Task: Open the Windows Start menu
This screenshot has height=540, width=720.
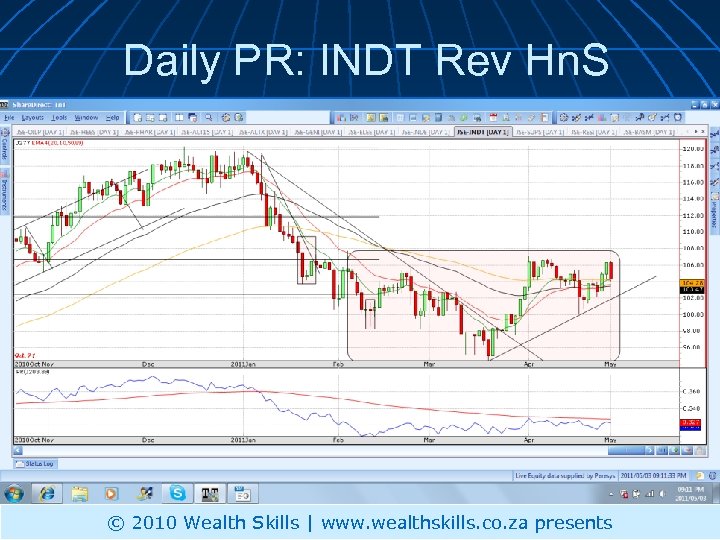Action: (14, 494)
